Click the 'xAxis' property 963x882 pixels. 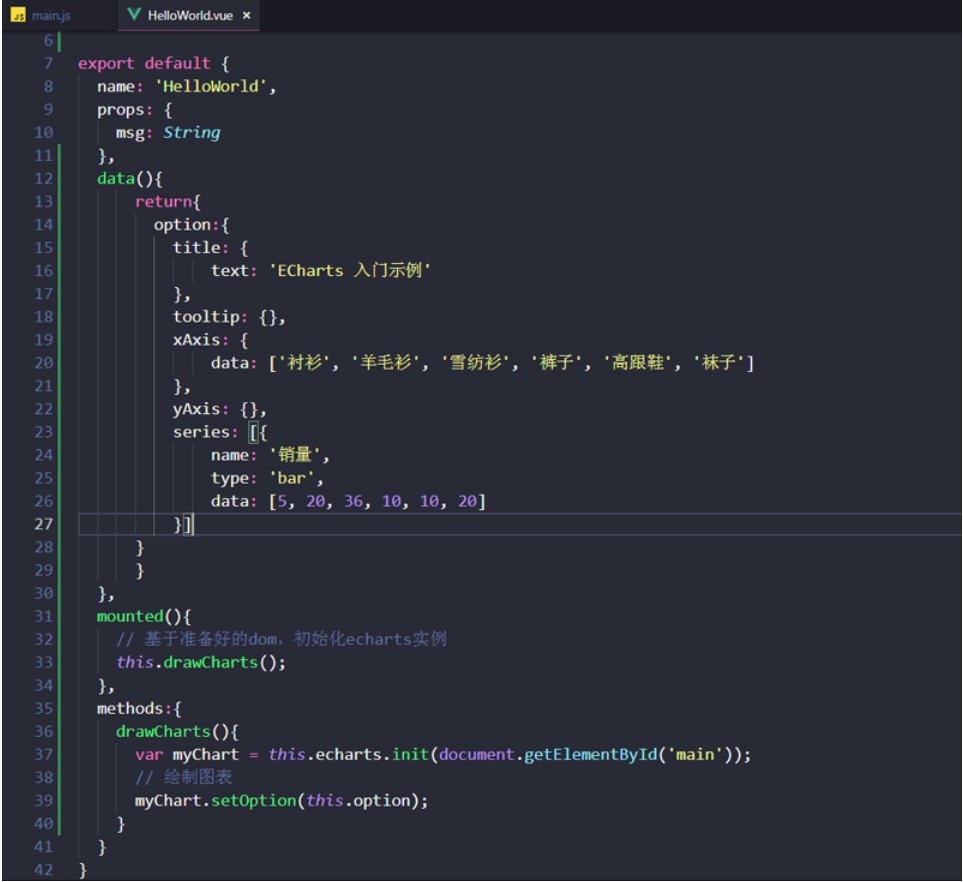(197, 340)
